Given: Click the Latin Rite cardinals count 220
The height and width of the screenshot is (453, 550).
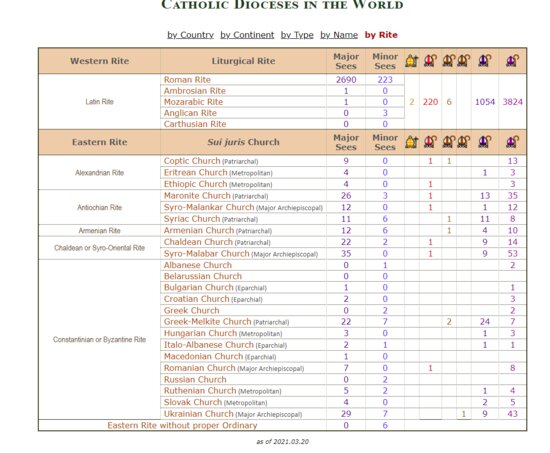Looking at the screenshot, I should click(x=430, y=102).
